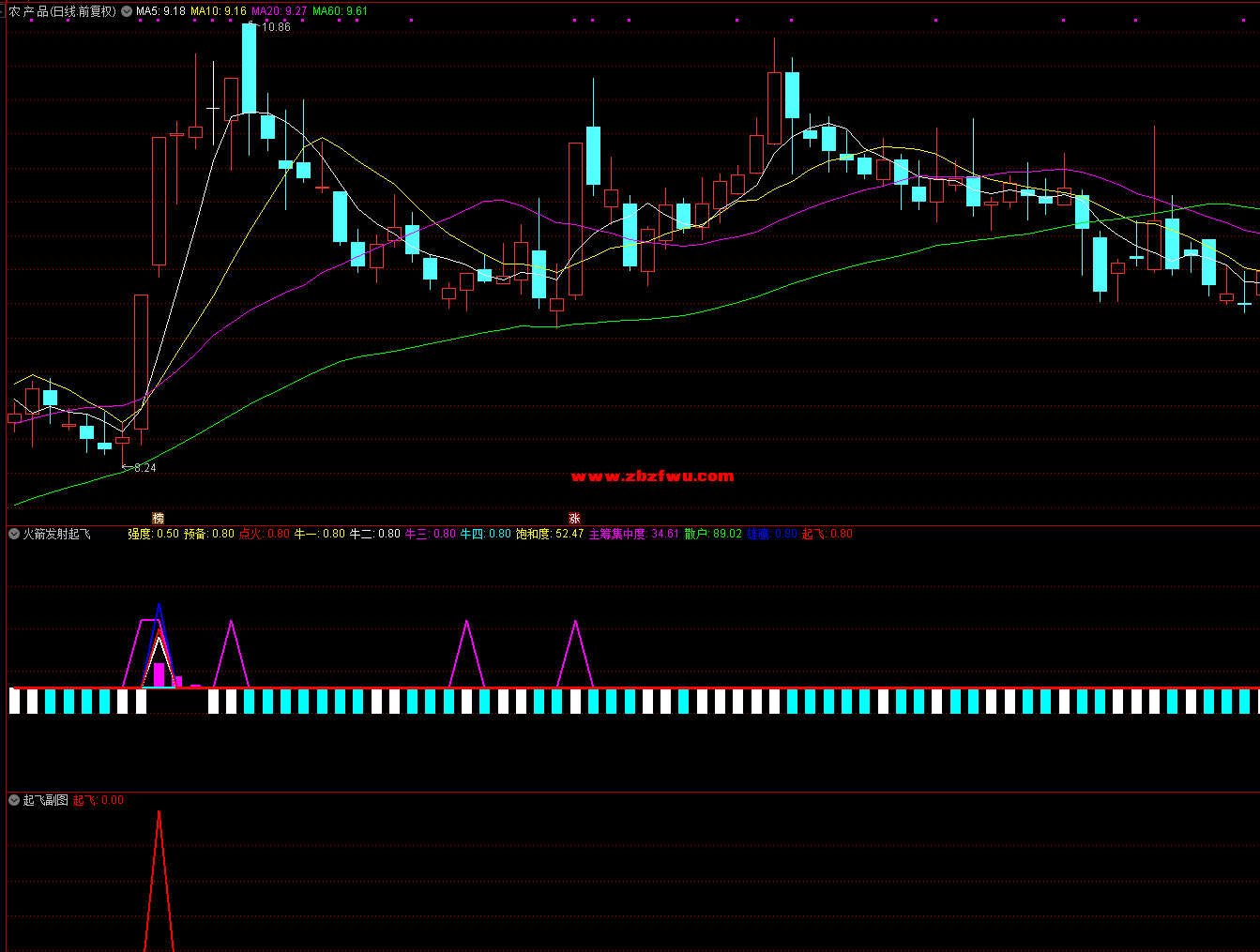Click the 涨 marker icon below the chart

574,518
